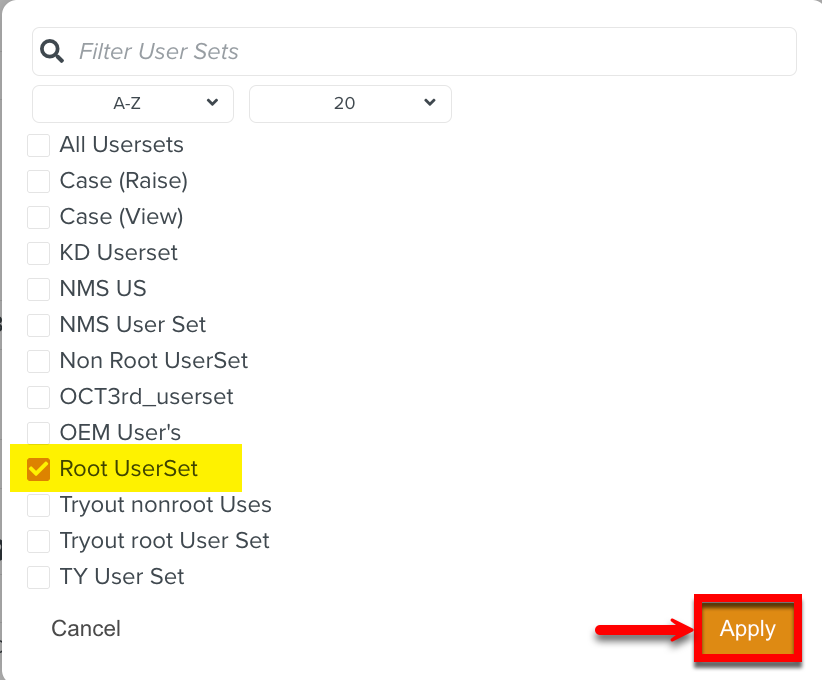The width and height of the screenshot is (822, 680).
Task: Enable the Non Root UserSet checkbox
Action: click(x=39, y=361)
